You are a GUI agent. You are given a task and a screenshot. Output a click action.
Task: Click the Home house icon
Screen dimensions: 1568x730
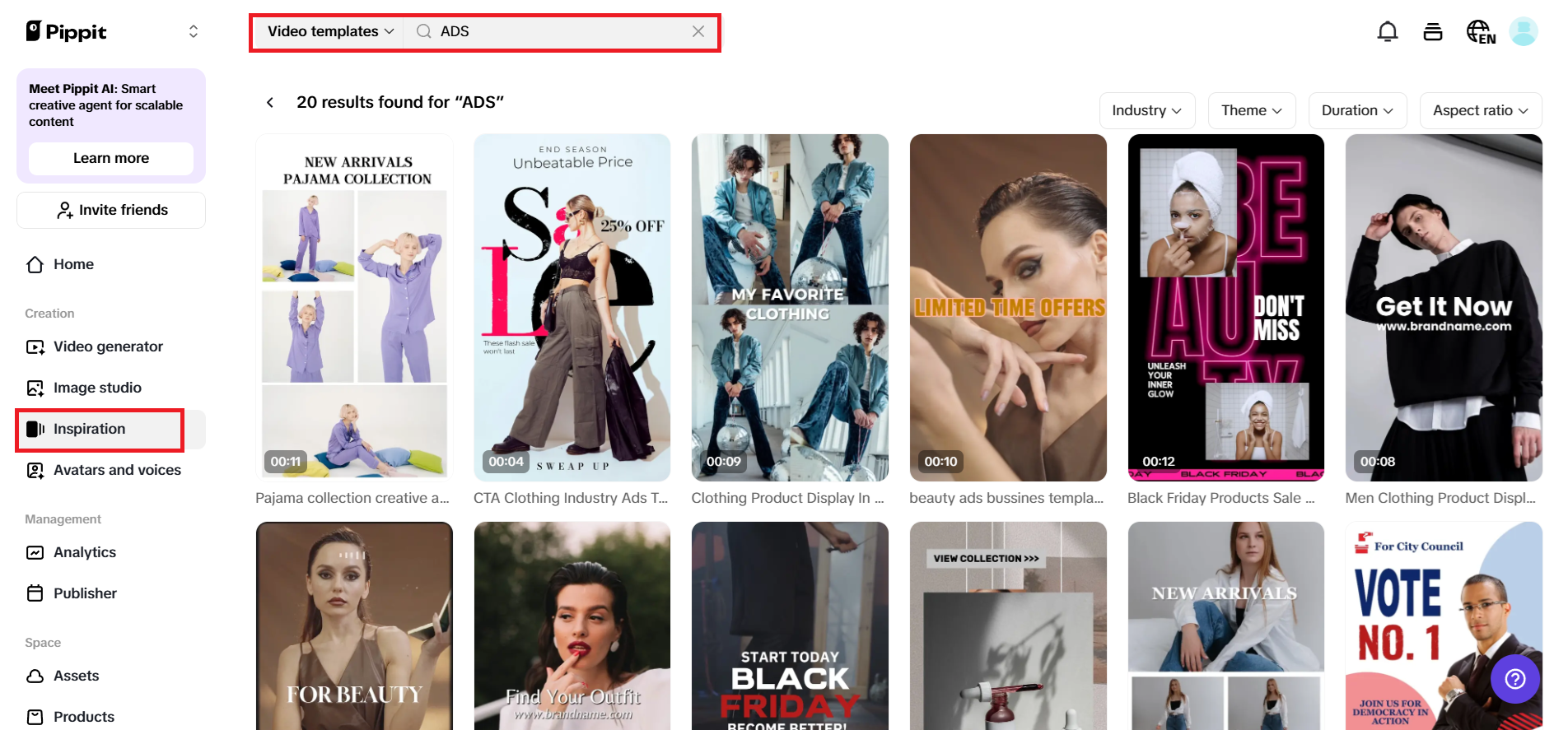tap(35, 264)
